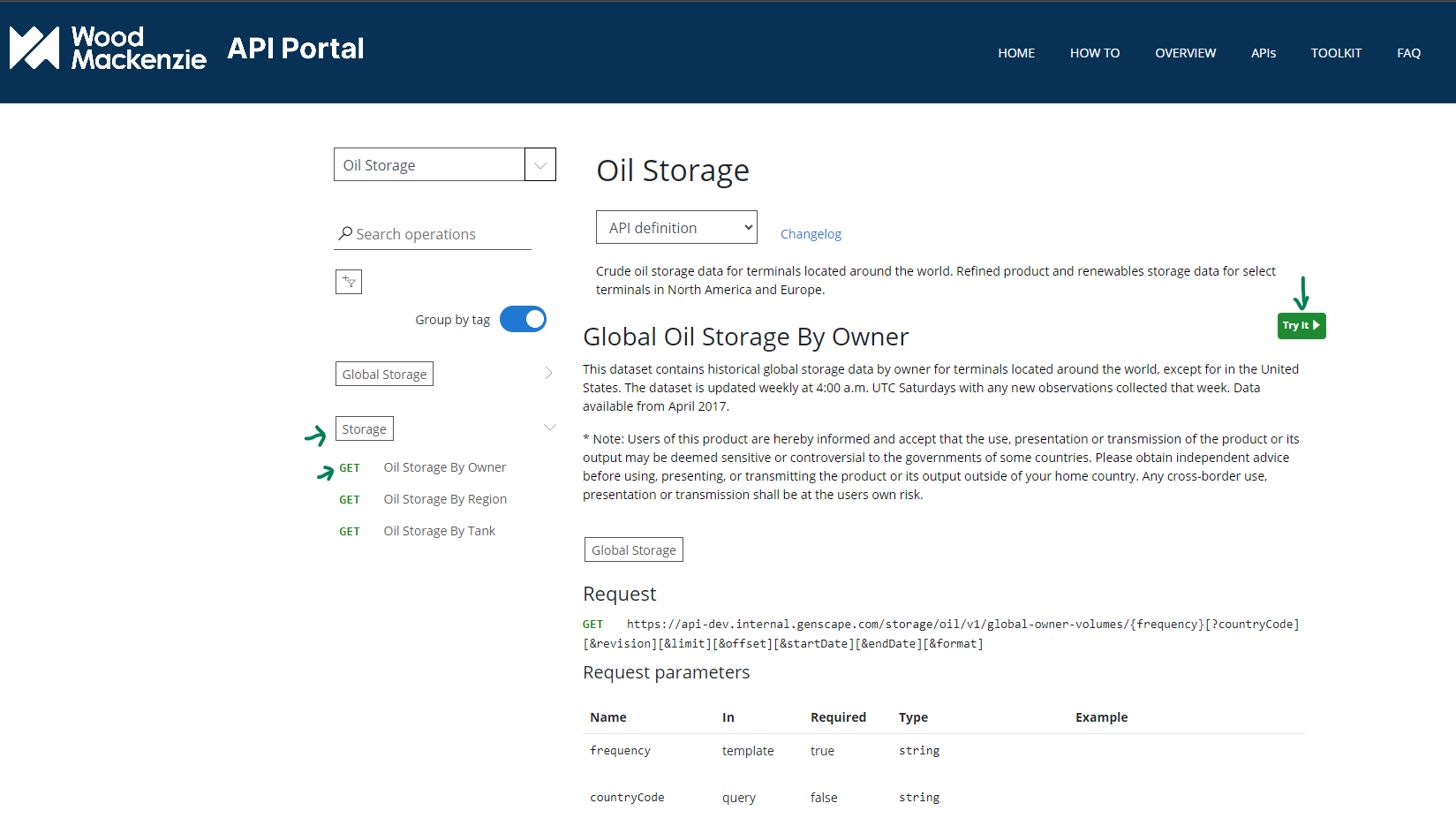Open the Oil Storage API dropdown
1456x826 pixels.
539,165
